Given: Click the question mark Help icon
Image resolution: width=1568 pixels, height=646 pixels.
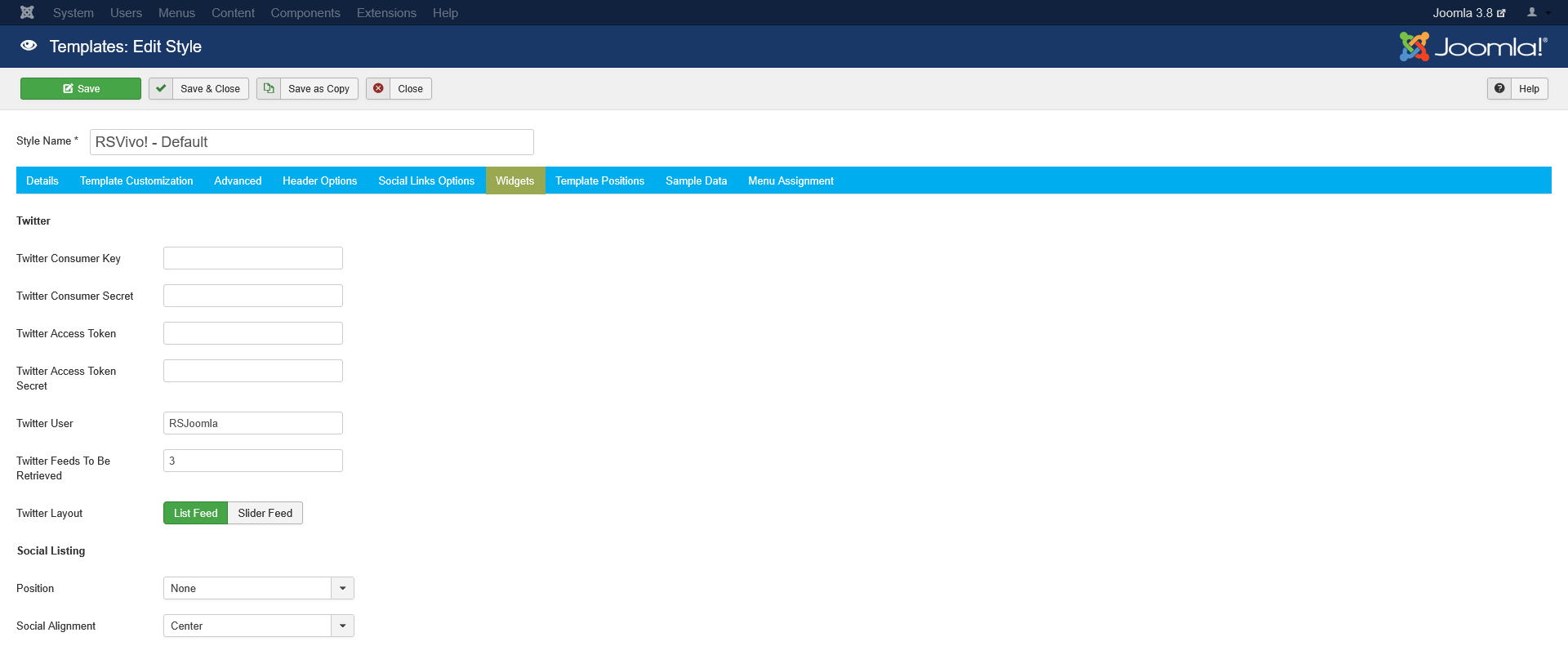Looking at the screenshot, I should [1499, 88].
